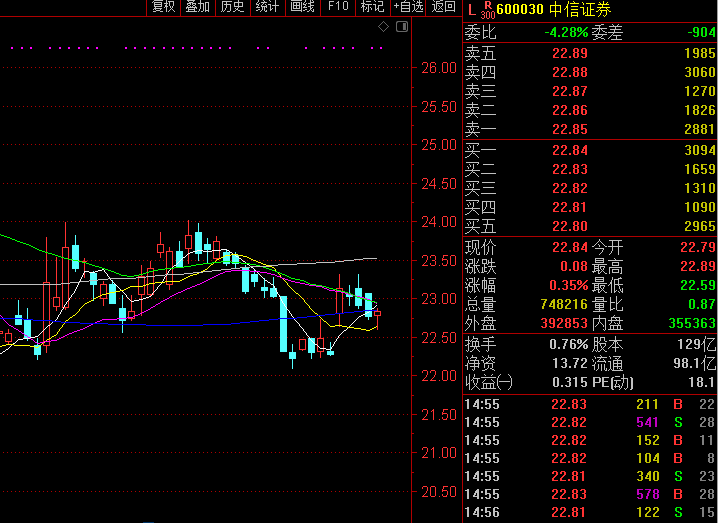Viewport: 719px width, 523px height.
Task: Select stock title 600030 中信证券
Action: (x=554, y=10)
